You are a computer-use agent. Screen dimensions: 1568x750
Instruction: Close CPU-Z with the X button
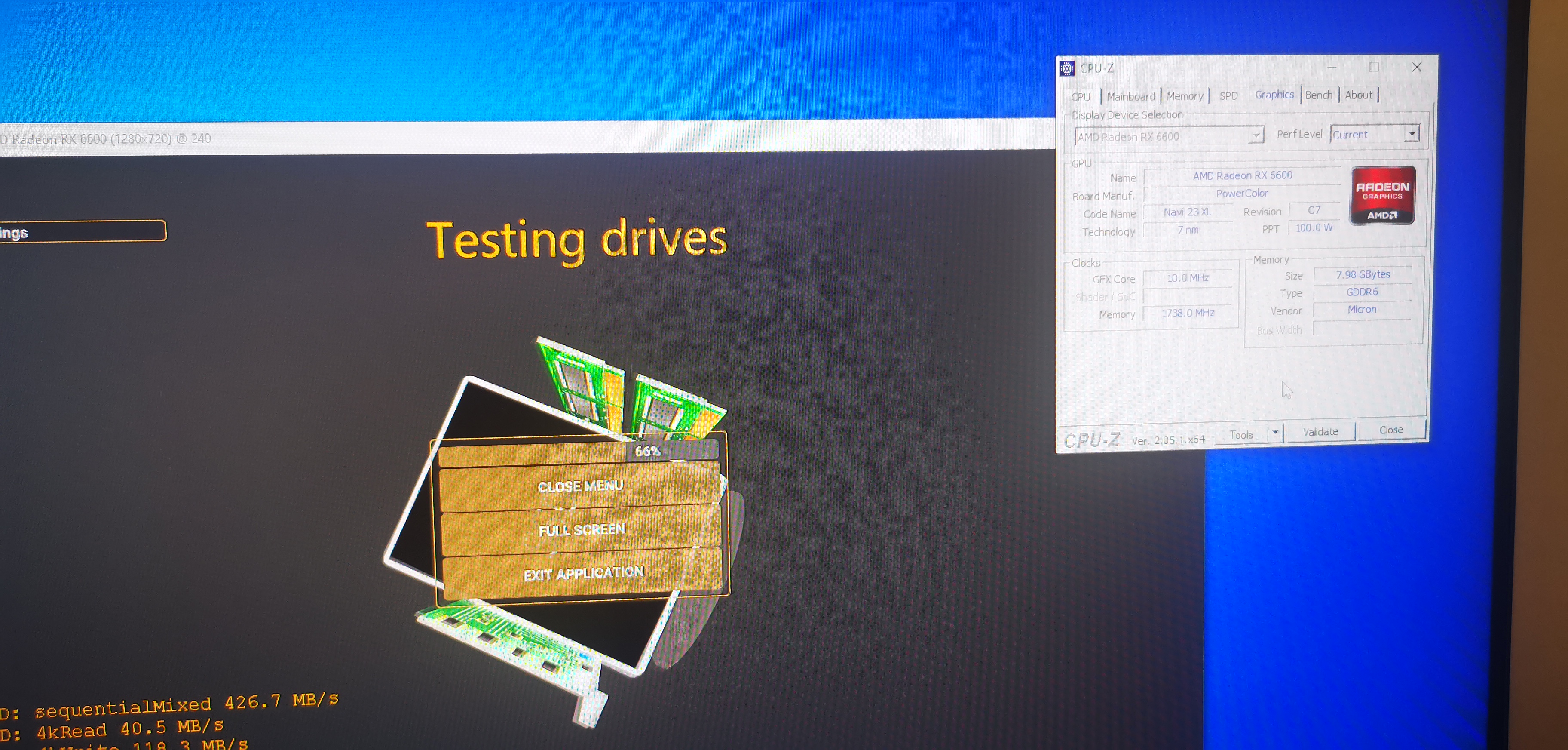(1416, 67)
